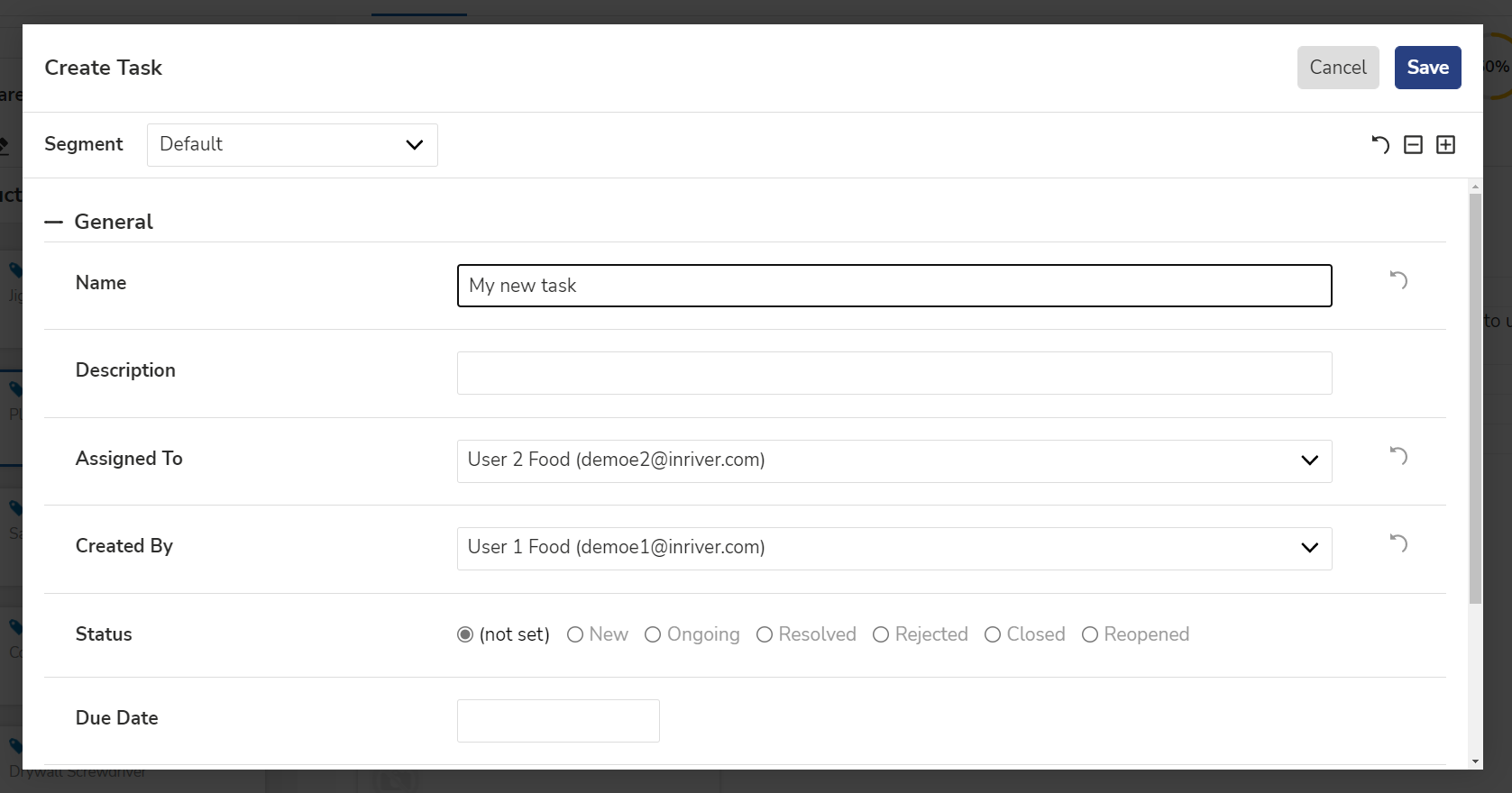Revert the Name field with its undo icon

coord(1398,280)
